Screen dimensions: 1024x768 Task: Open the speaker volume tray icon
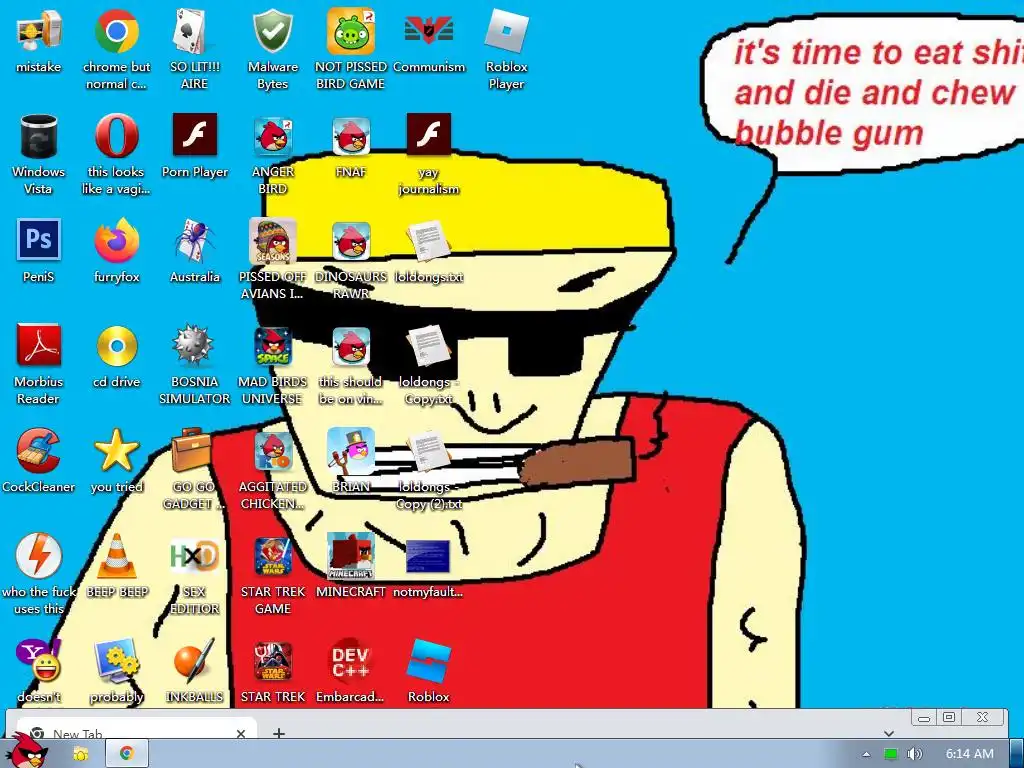tap(915, 754)
